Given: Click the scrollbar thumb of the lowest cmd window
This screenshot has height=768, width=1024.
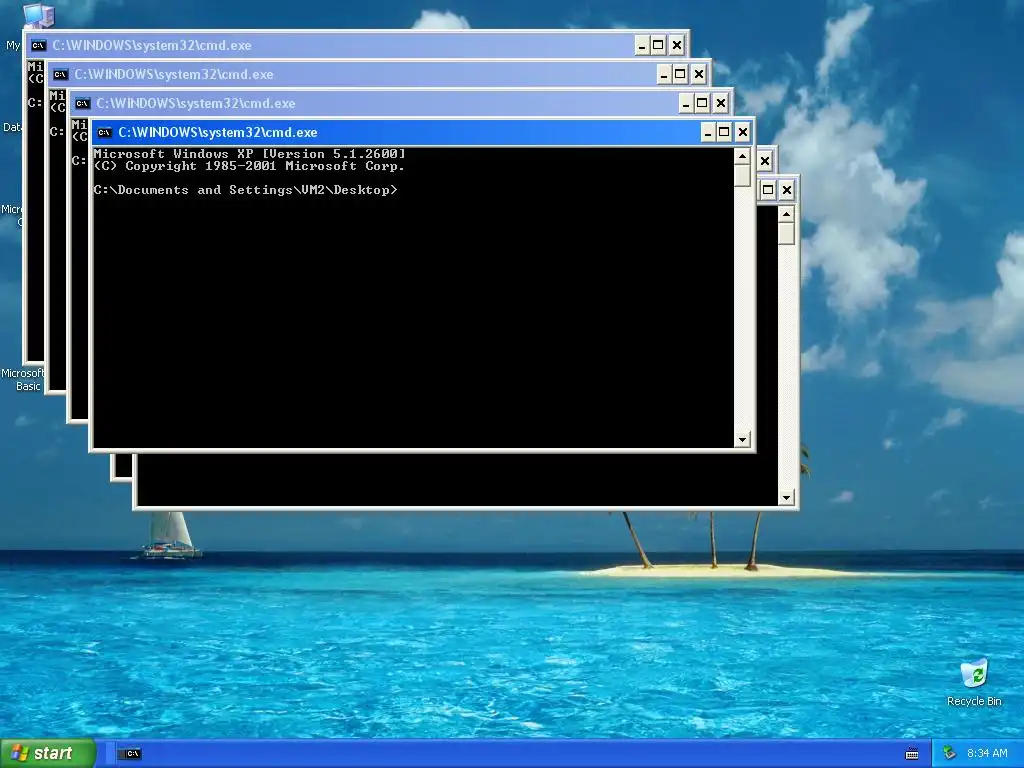Looking at the screenshot, I should coord(786,234).
